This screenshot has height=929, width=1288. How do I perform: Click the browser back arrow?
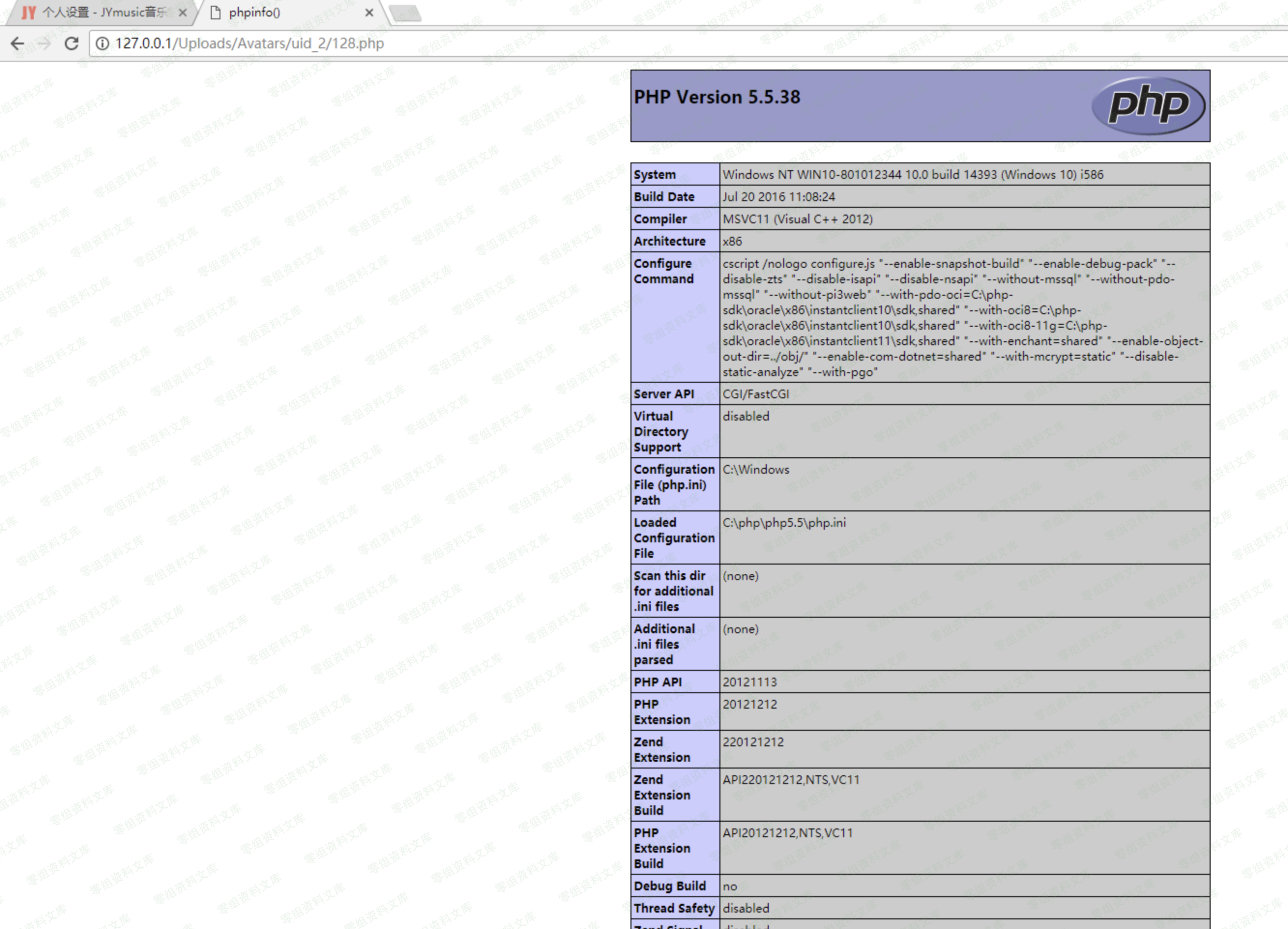[17, 44]
